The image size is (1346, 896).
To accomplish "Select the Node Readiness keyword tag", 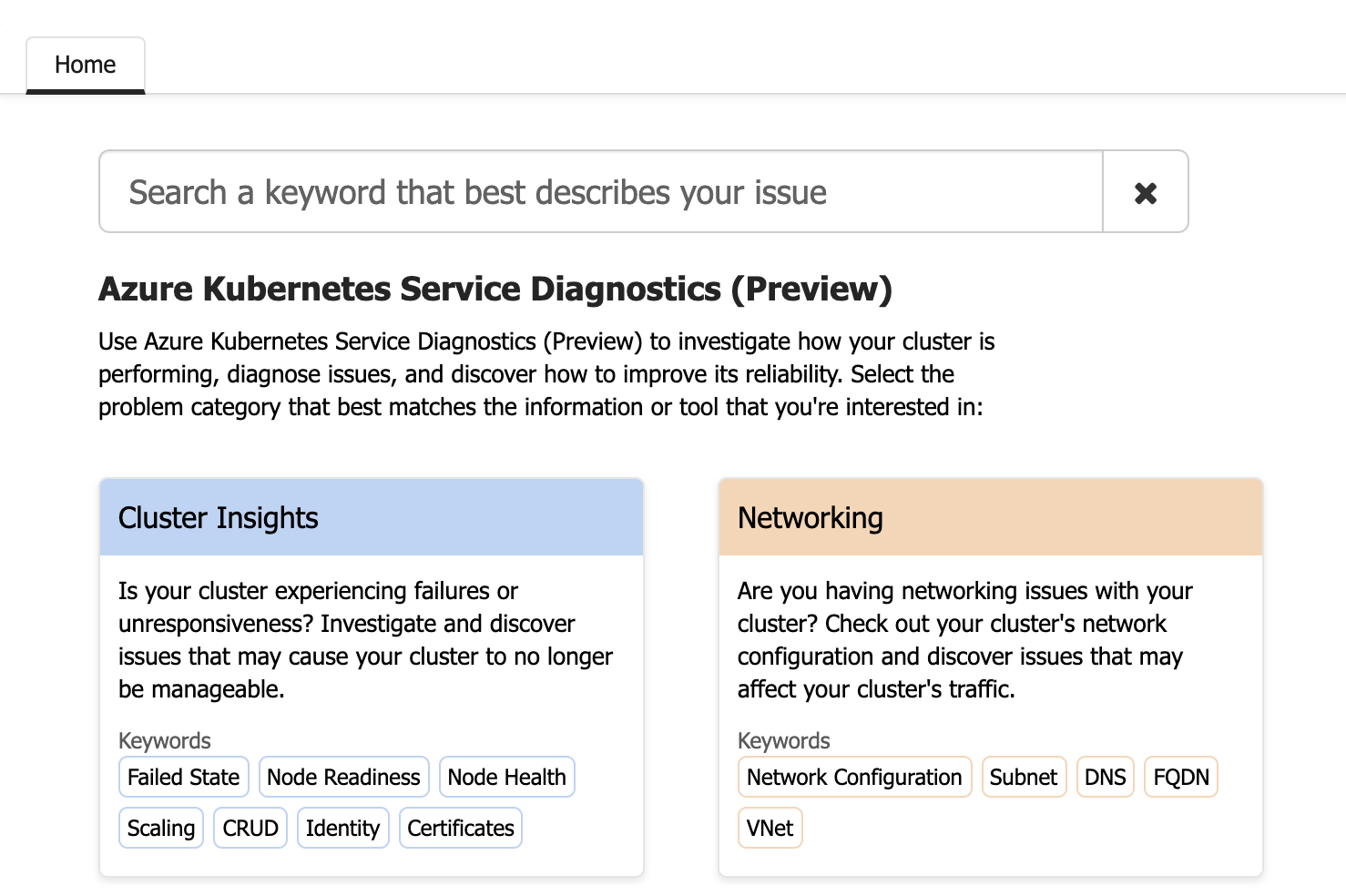I will (343, 777).
